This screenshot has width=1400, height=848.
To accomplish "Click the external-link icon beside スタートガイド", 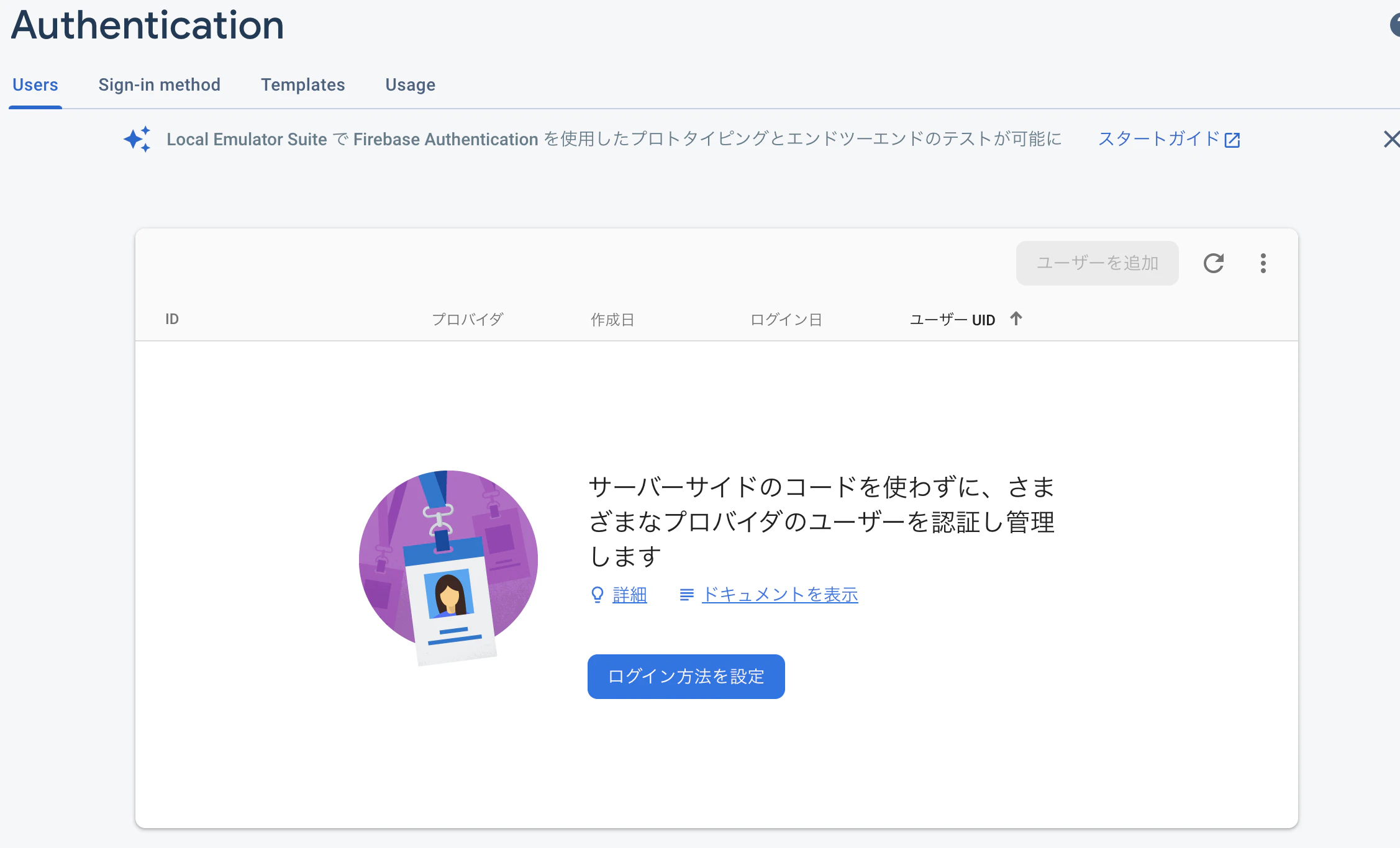I will [x=1232, y=140].
